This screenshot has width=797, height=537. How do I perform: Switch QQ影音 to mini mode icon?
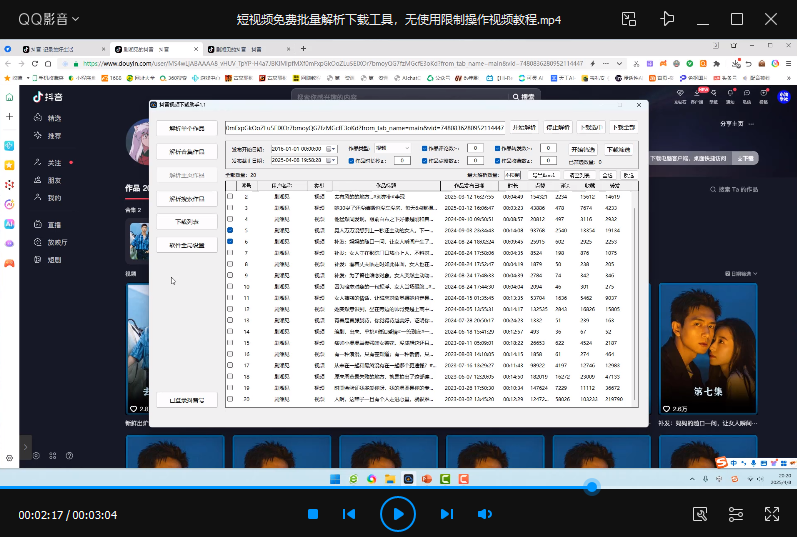pos(629,19)
